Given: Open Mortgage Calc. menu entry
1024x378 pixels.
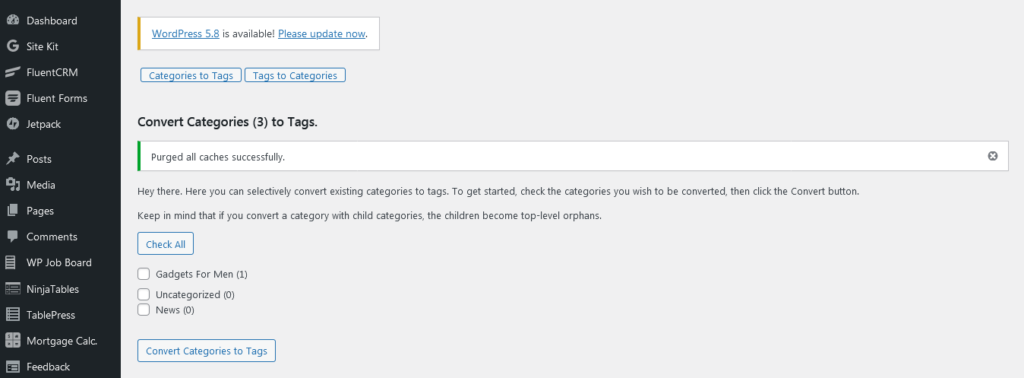Looking at the screenshot, I should point(60,341).
